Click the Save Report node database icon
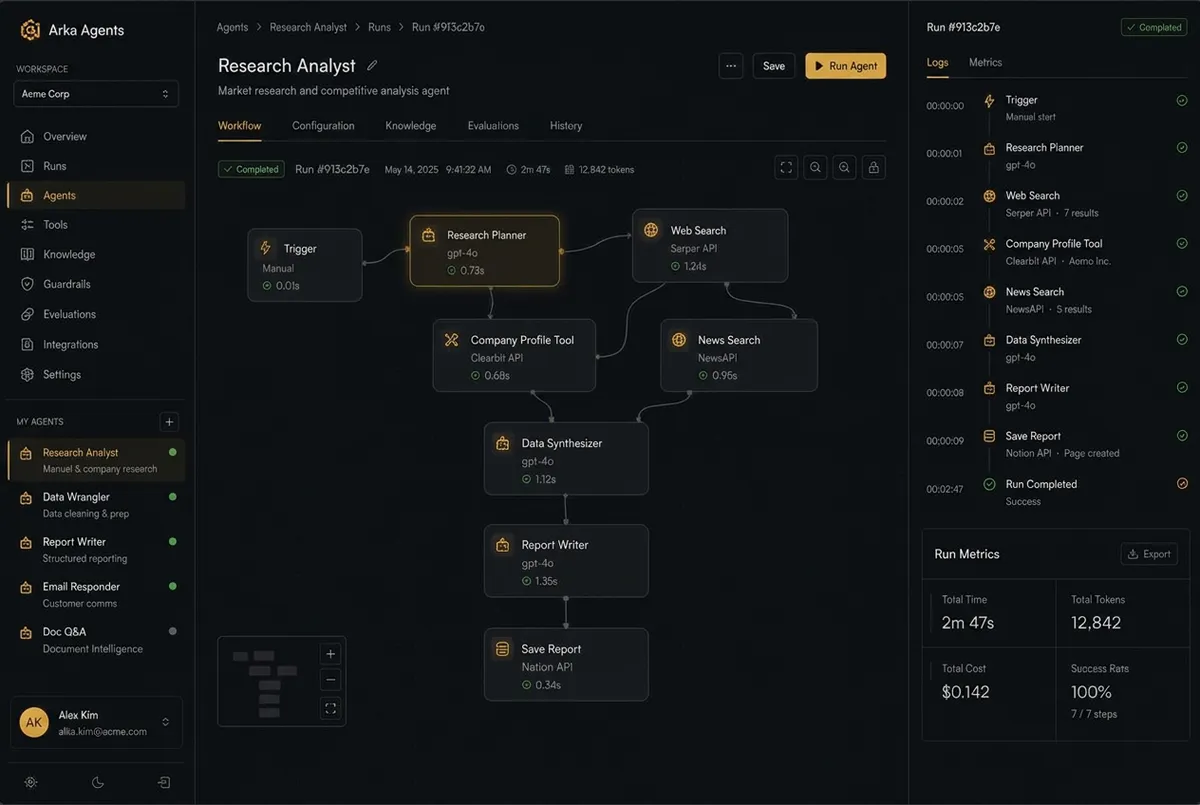 pos(503,649)
